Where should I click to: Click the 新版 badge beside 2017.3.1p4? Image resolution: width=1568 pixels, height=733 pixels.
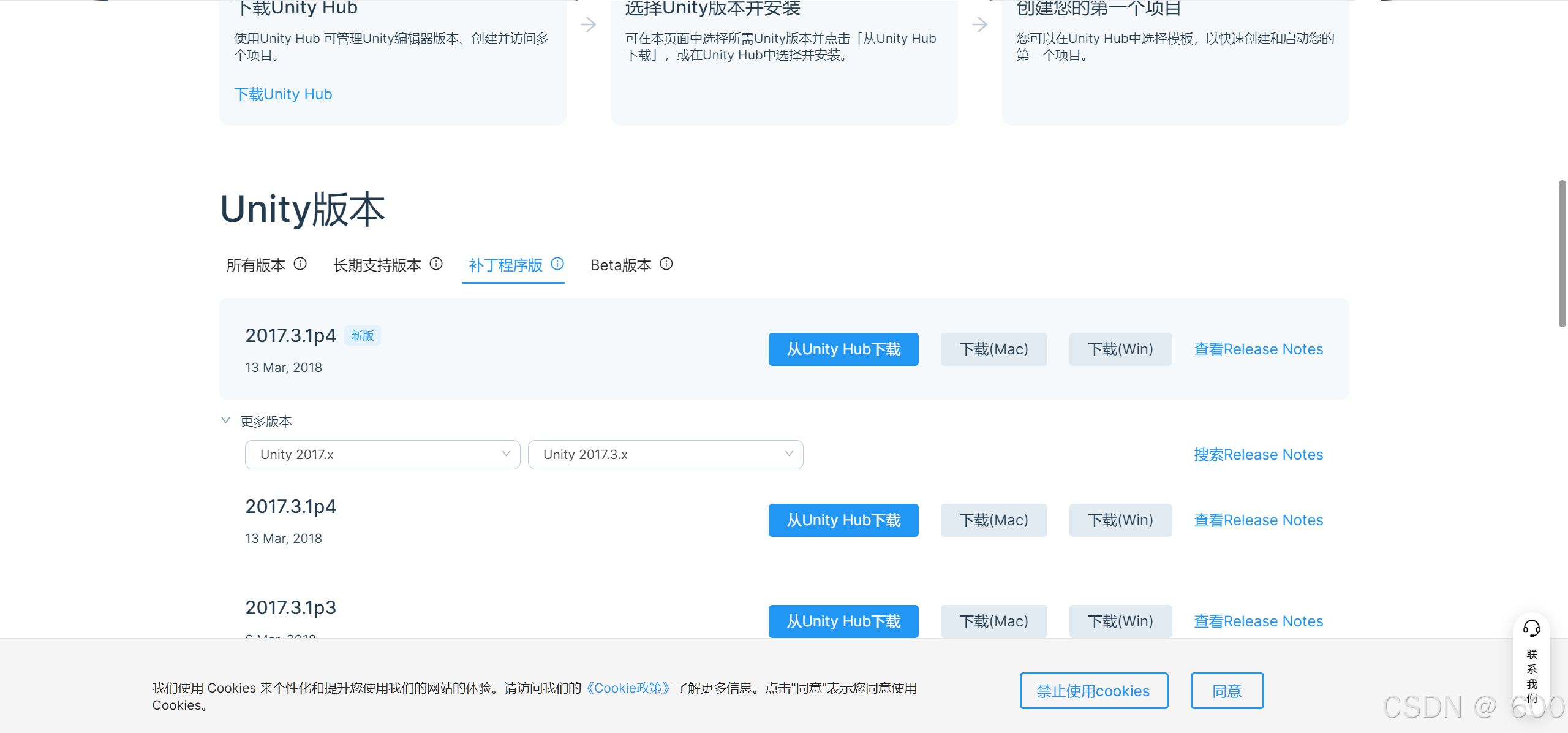click(x=363, y=336)
